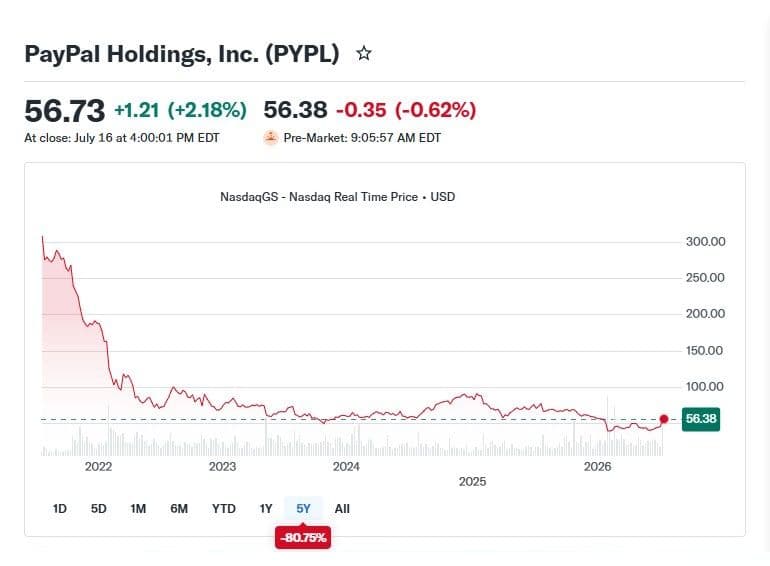Viewport: 770px width, 566px height.
Task: Select the 1Y time range
Action: (x=266, y=509)
